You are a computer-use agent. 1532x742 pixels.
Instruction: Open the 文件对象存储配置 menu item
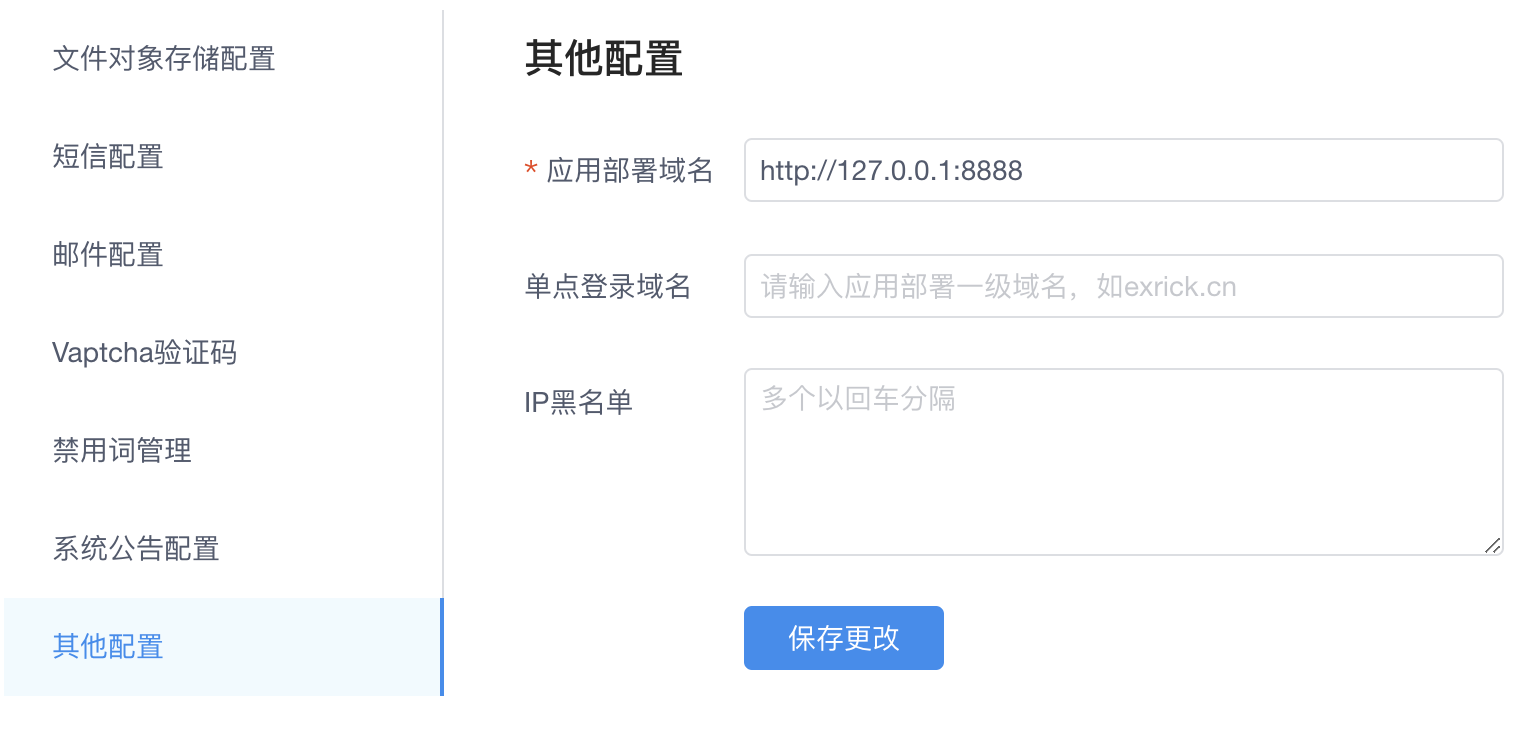tap(222, 59)
